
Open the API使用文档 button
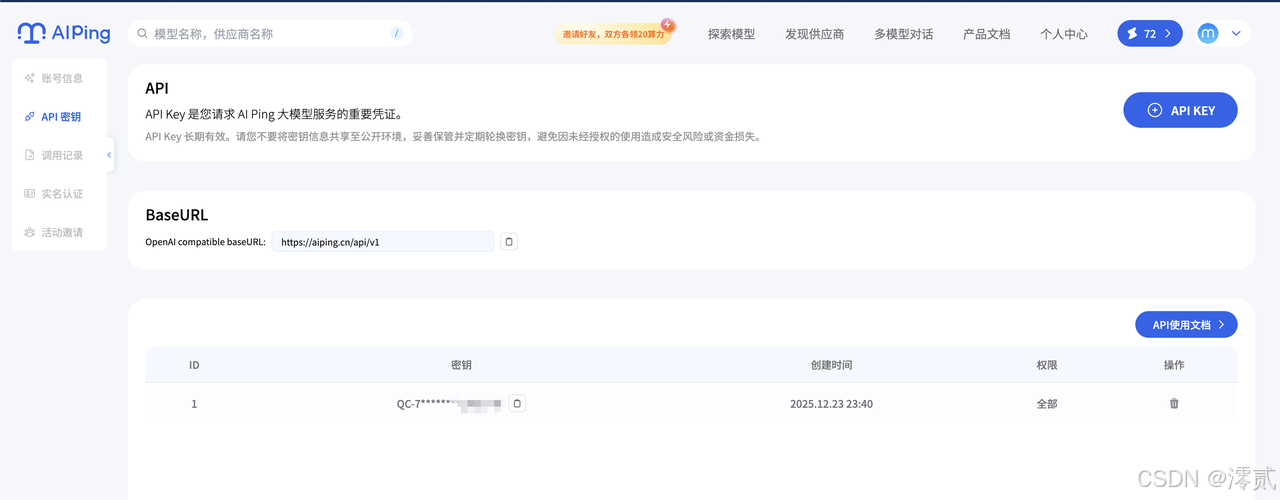(1186, 325)
